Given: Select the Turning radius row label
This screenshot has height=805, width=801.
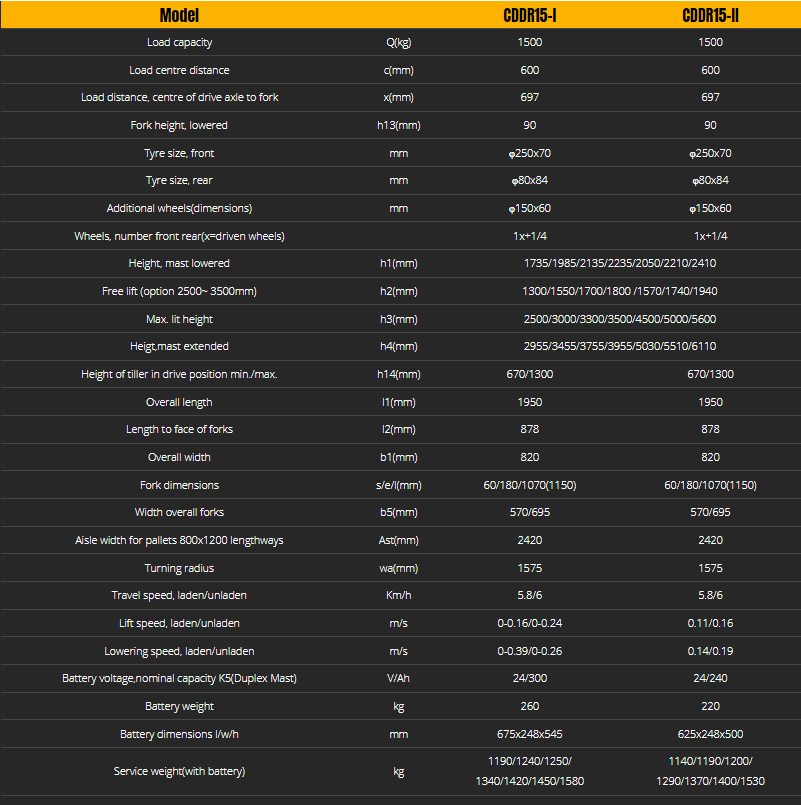Looking at the screenshot, I should 179,568.
